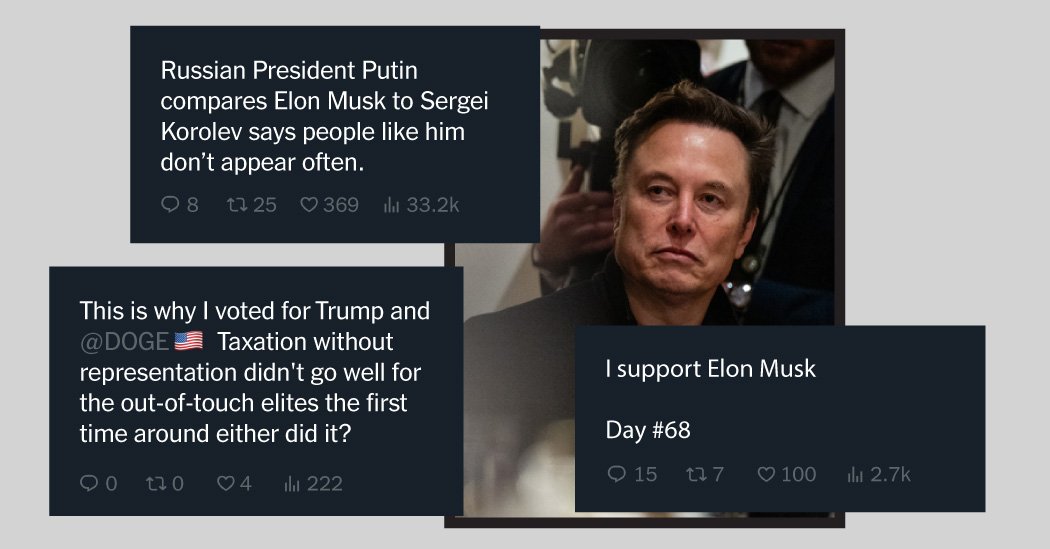
Task: View analytics icon showing 33.2k views
Action: pos(391,205)
